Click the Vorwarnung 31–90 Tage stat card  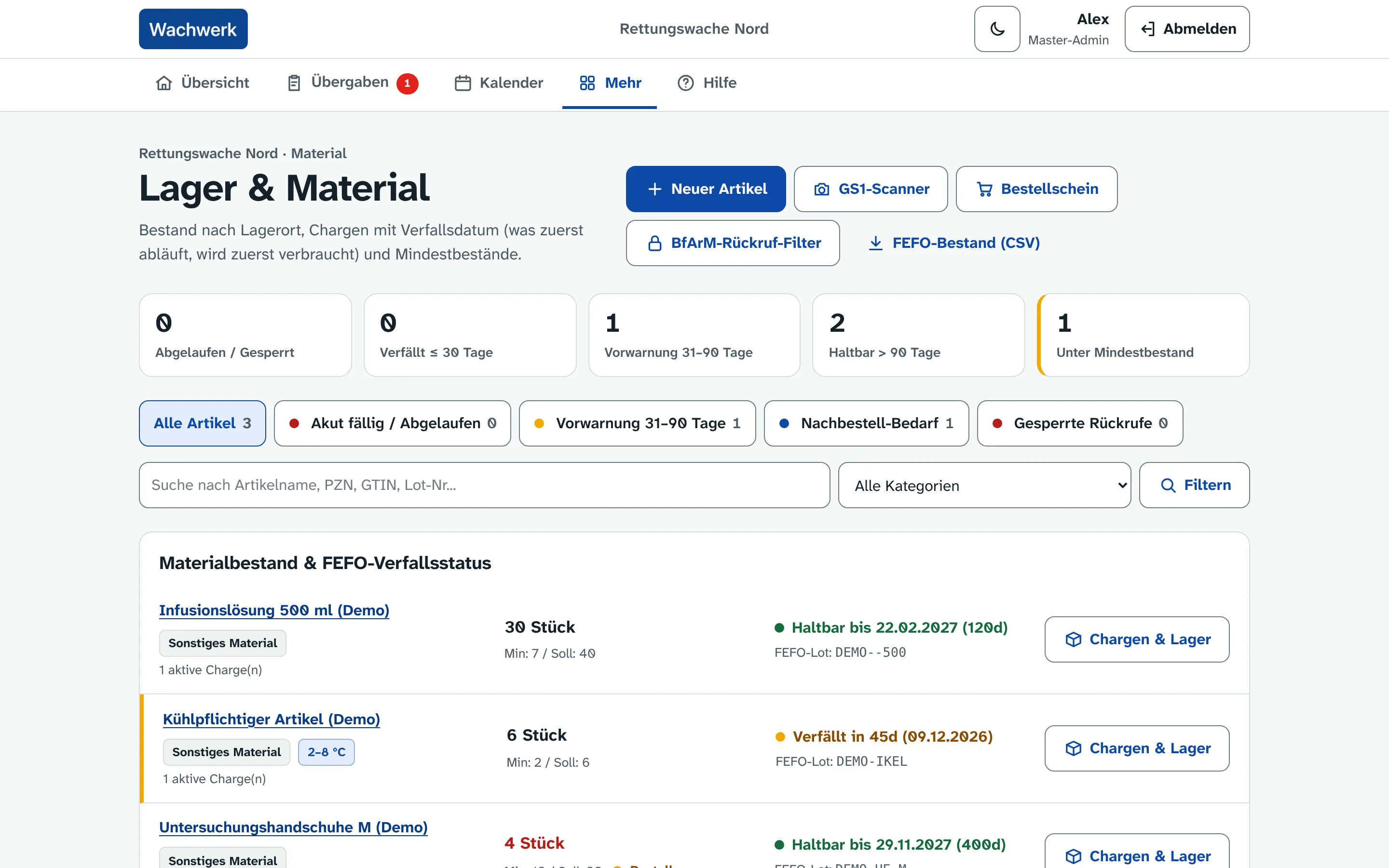tap(694, 335)
